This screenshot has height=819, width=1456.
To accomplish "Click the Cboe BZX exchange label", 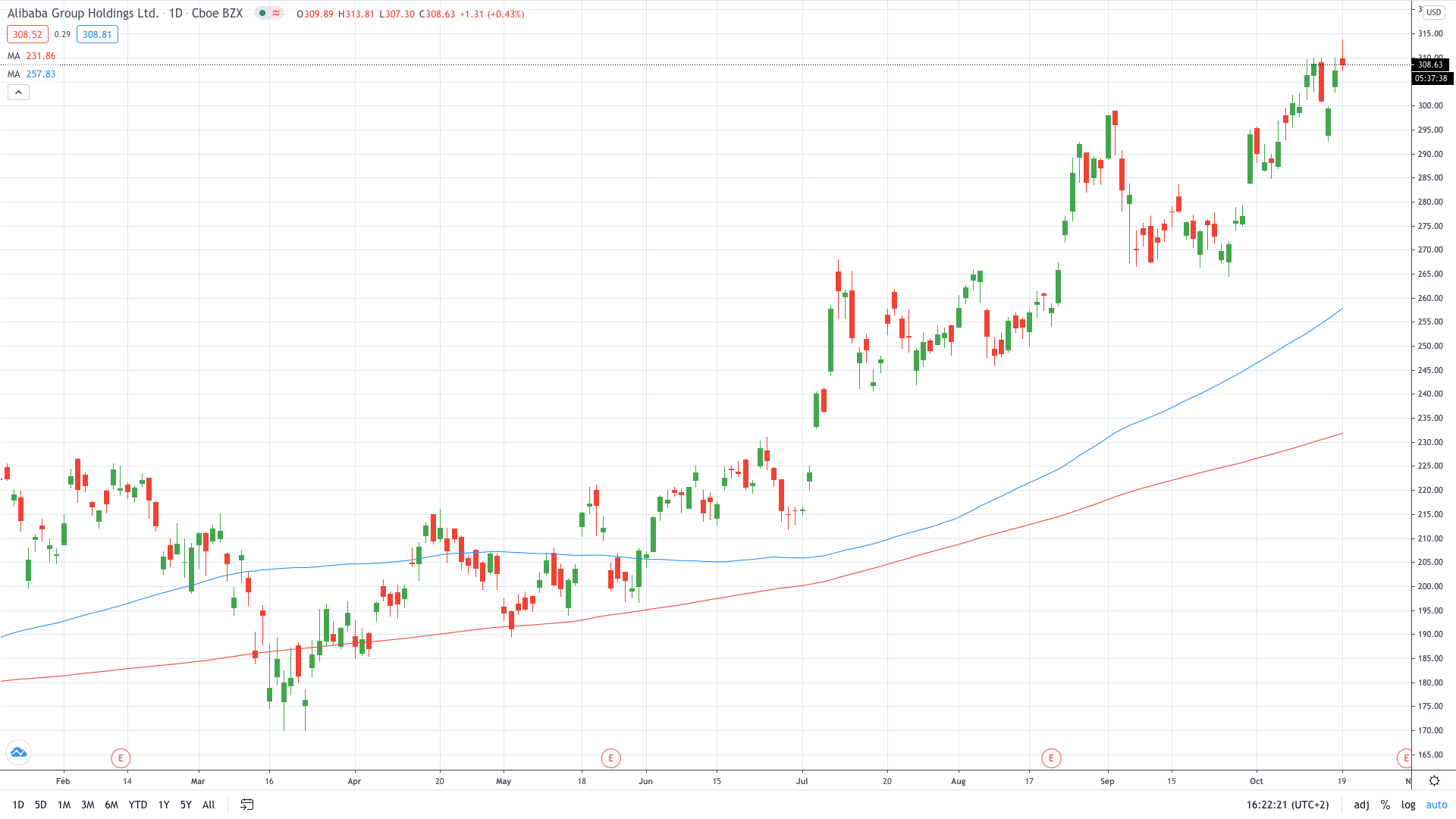I will click(x=218, y=14).
